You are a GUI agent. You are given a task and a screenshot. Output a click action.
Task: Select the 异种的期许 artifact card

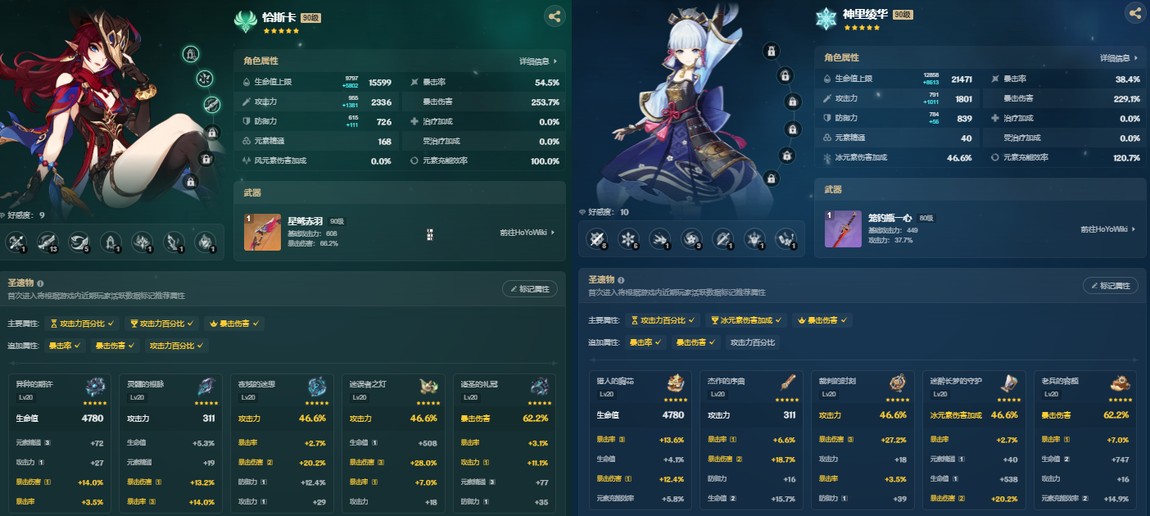60,443
